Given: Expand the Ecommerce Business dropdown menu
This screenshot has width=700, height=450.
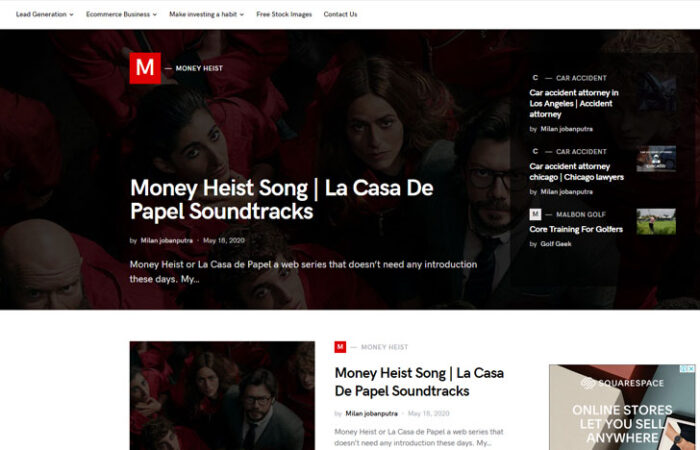Looking at the screenshot, I should tap(121, 14).
